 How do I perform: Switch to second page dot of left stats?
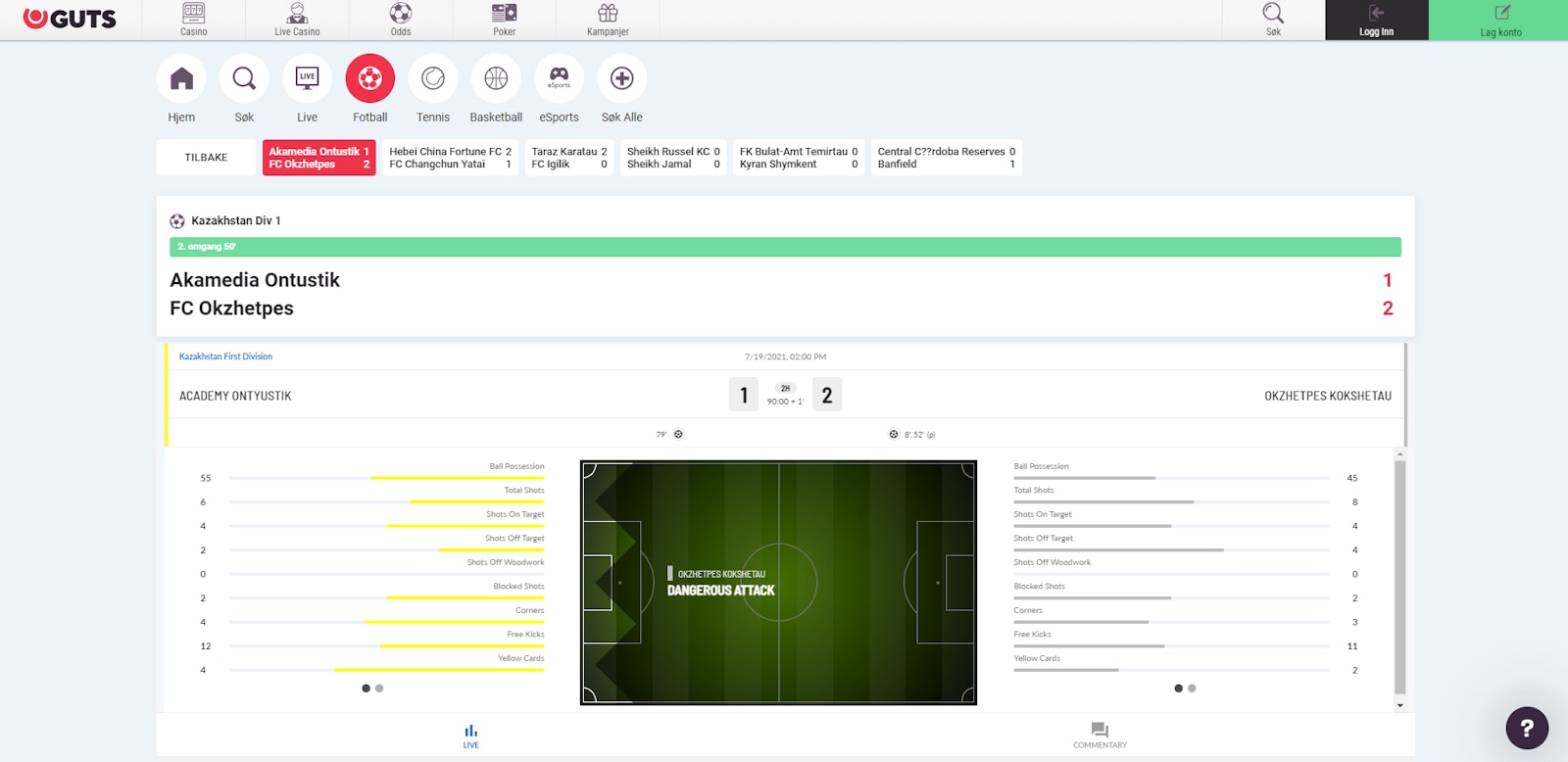(379, 689)
